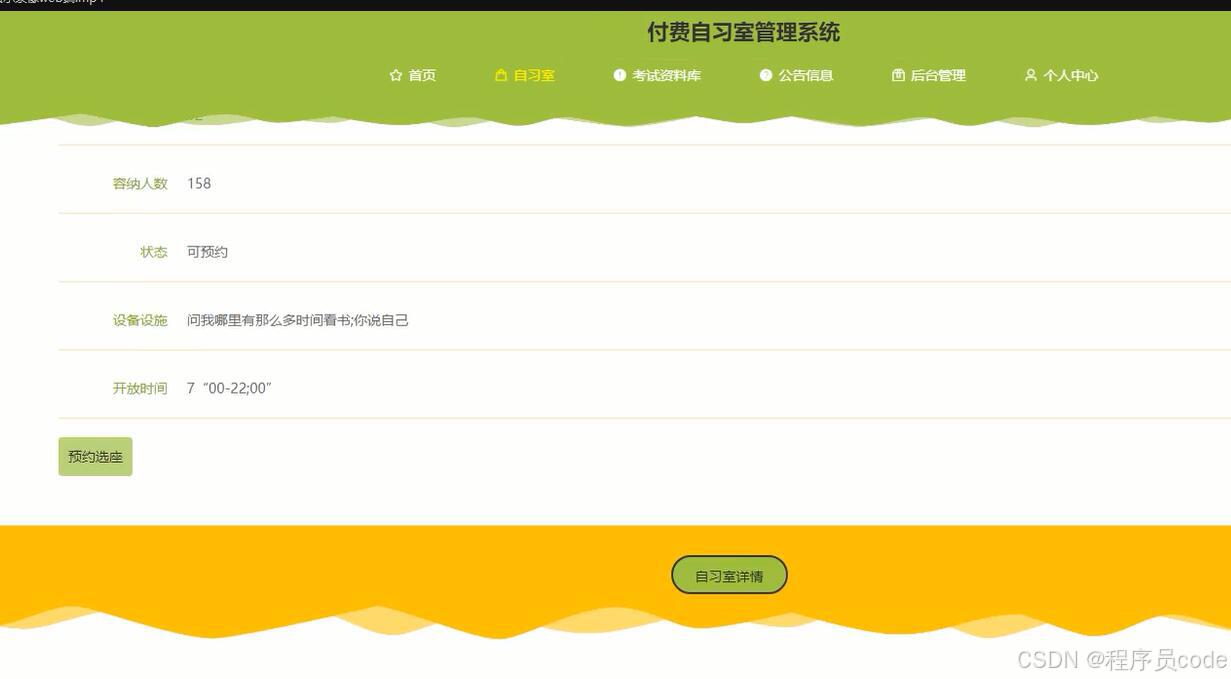Screen dimensions: 1231x679
Task: Select the 自习室详情 tab button
Action: point(729,575)
